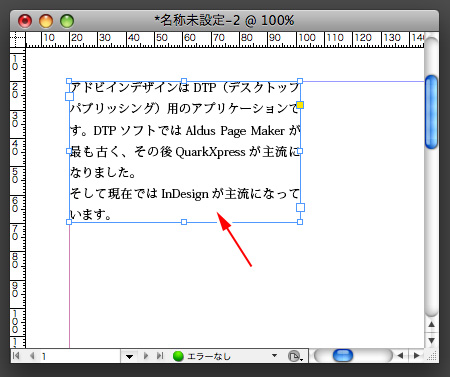Click the 50 mark on the vertical ruler
Image resolution: width=450 pixels, height=377 pixels.
(x=15, y=175)
